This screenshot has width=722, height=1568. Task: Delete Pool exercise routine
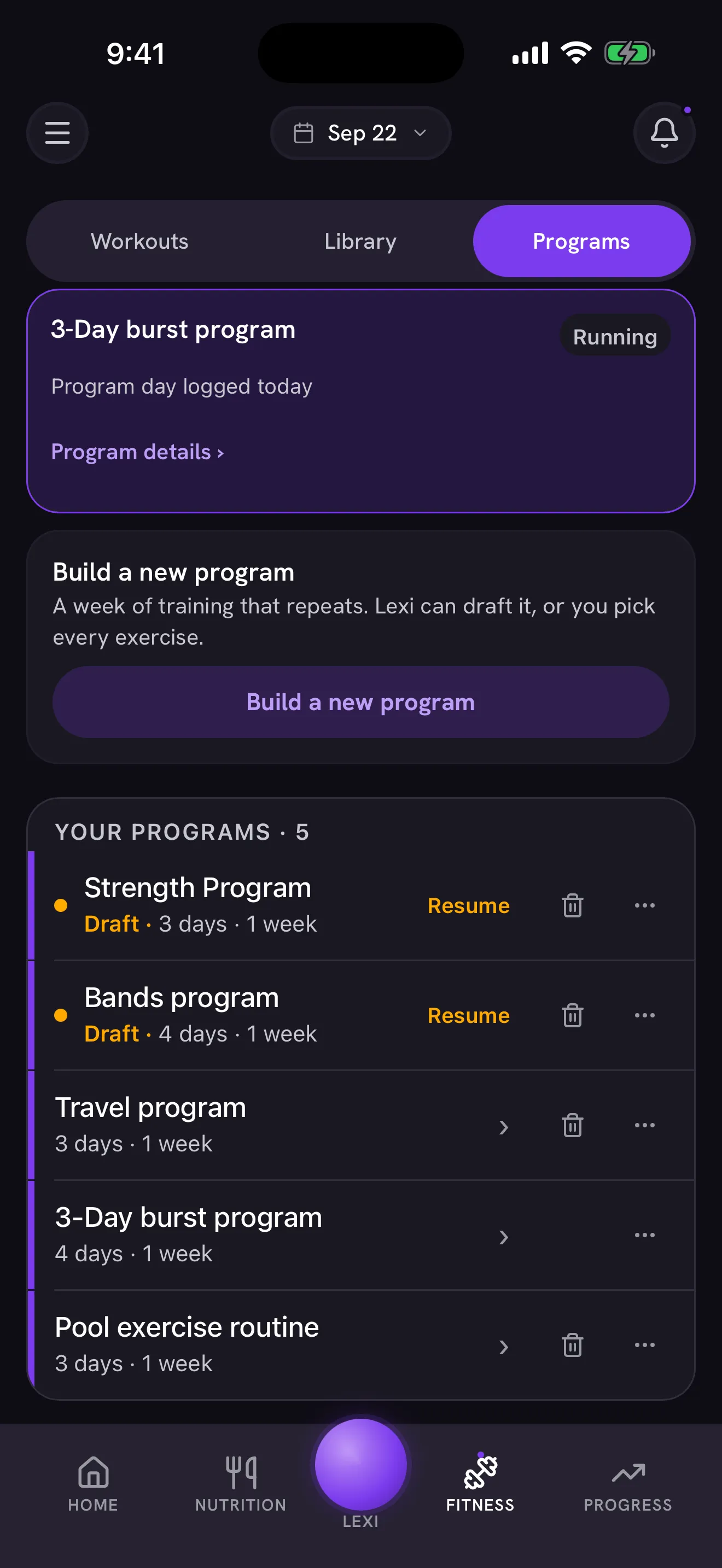pos(572,1344)
